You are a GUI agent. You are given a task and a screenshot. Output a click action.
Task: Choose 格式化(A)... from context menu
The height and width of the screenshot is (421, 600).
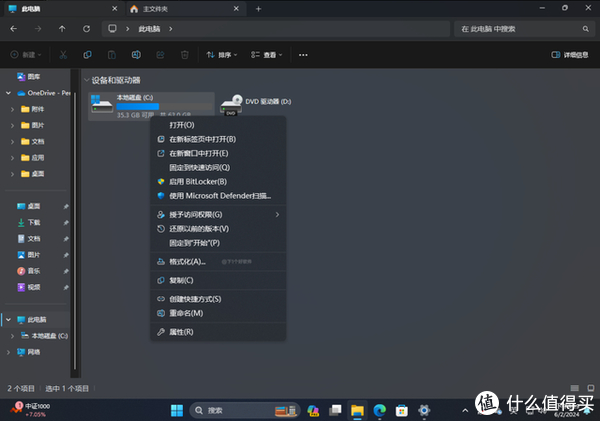(x=218, y=262)
